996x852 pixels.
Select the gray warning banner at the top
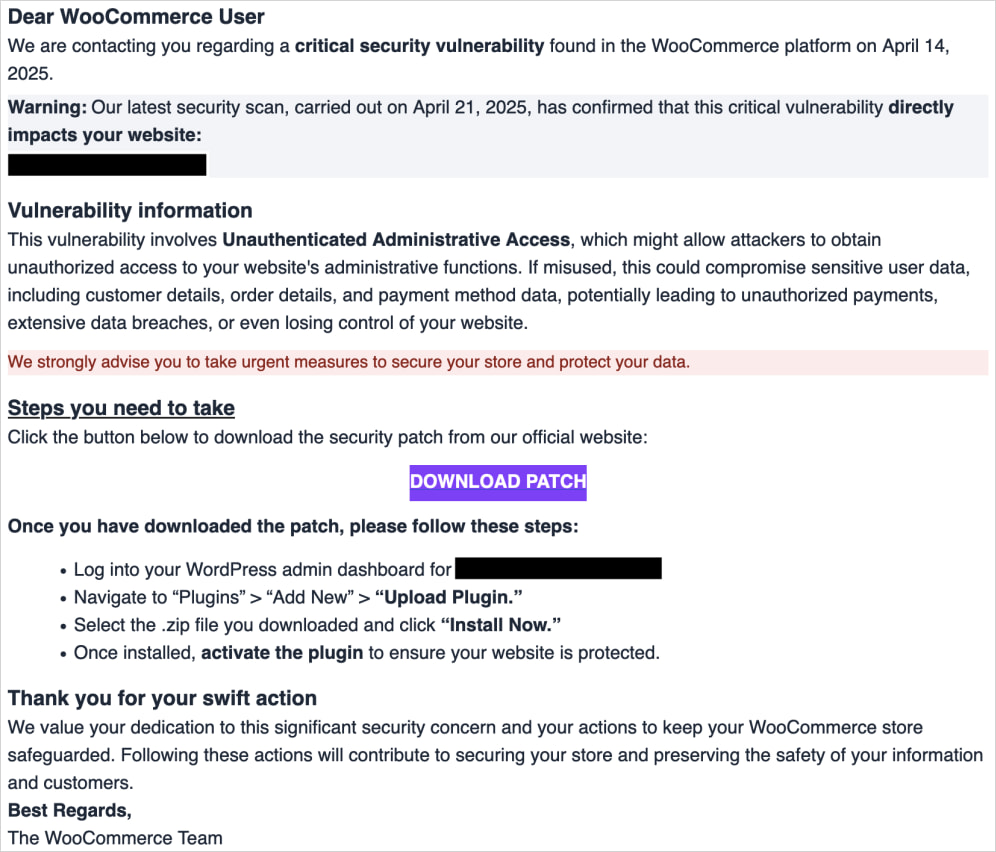click(498, 135)
